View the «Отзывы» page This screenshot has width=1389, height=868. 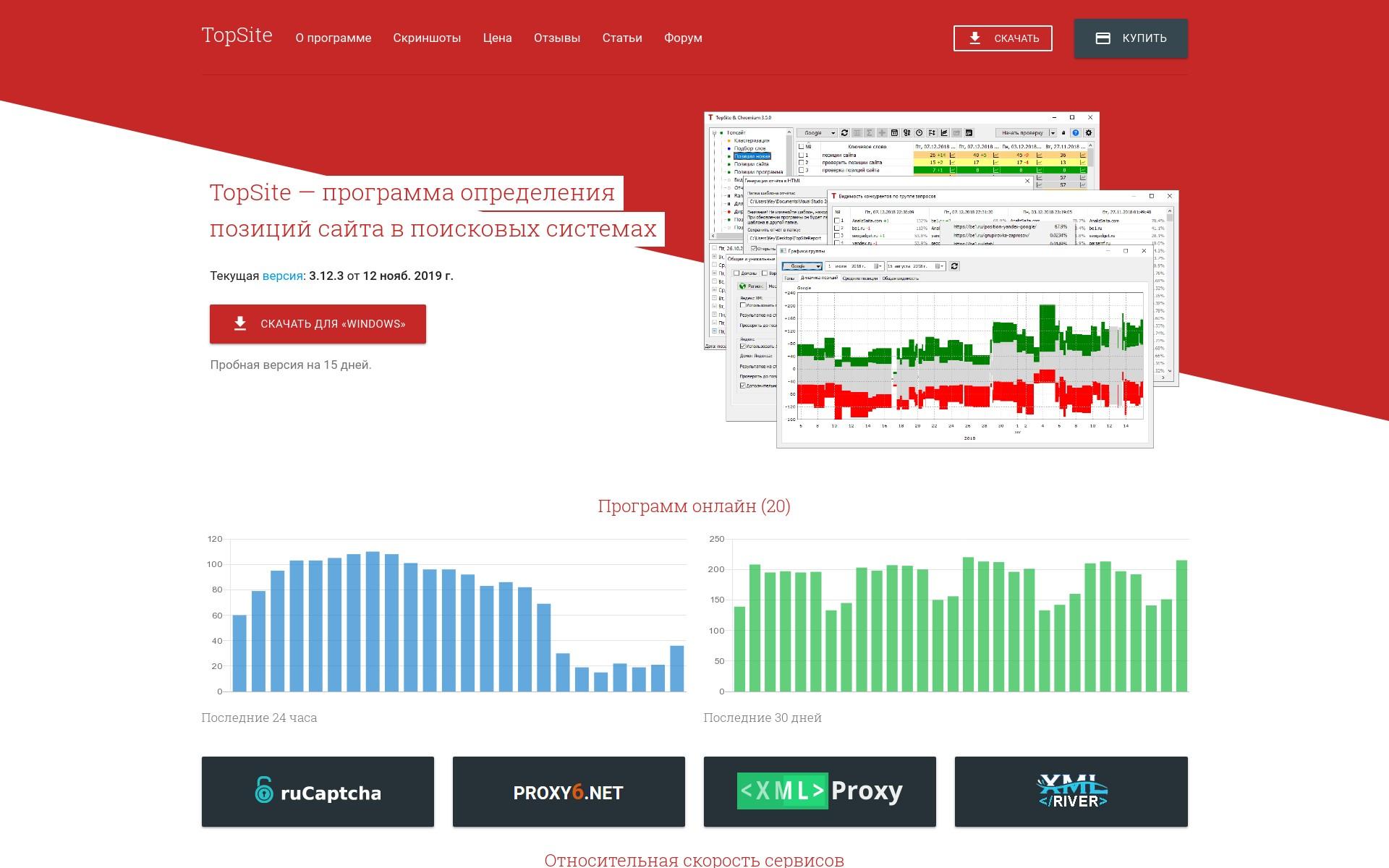click(557, 38)
